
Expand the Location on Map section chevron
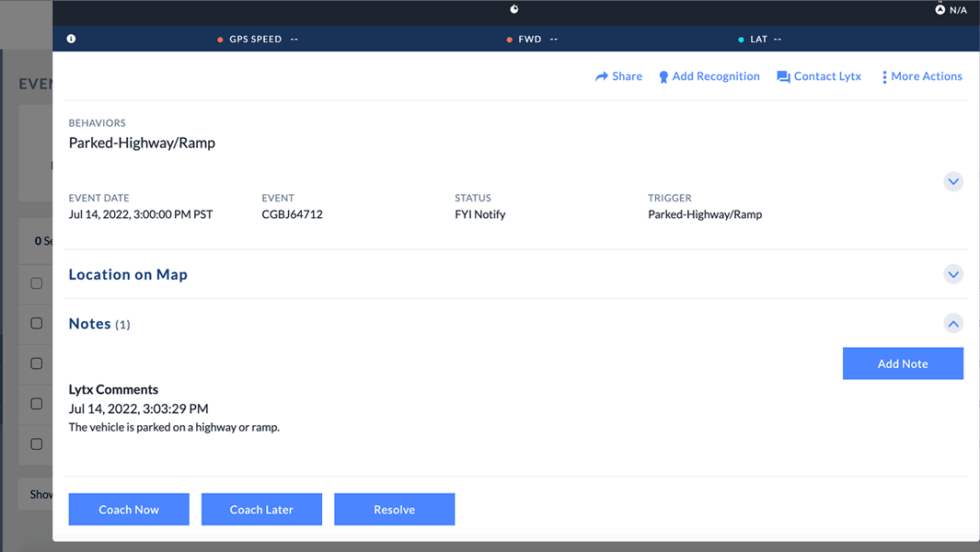tap(953, 274)
